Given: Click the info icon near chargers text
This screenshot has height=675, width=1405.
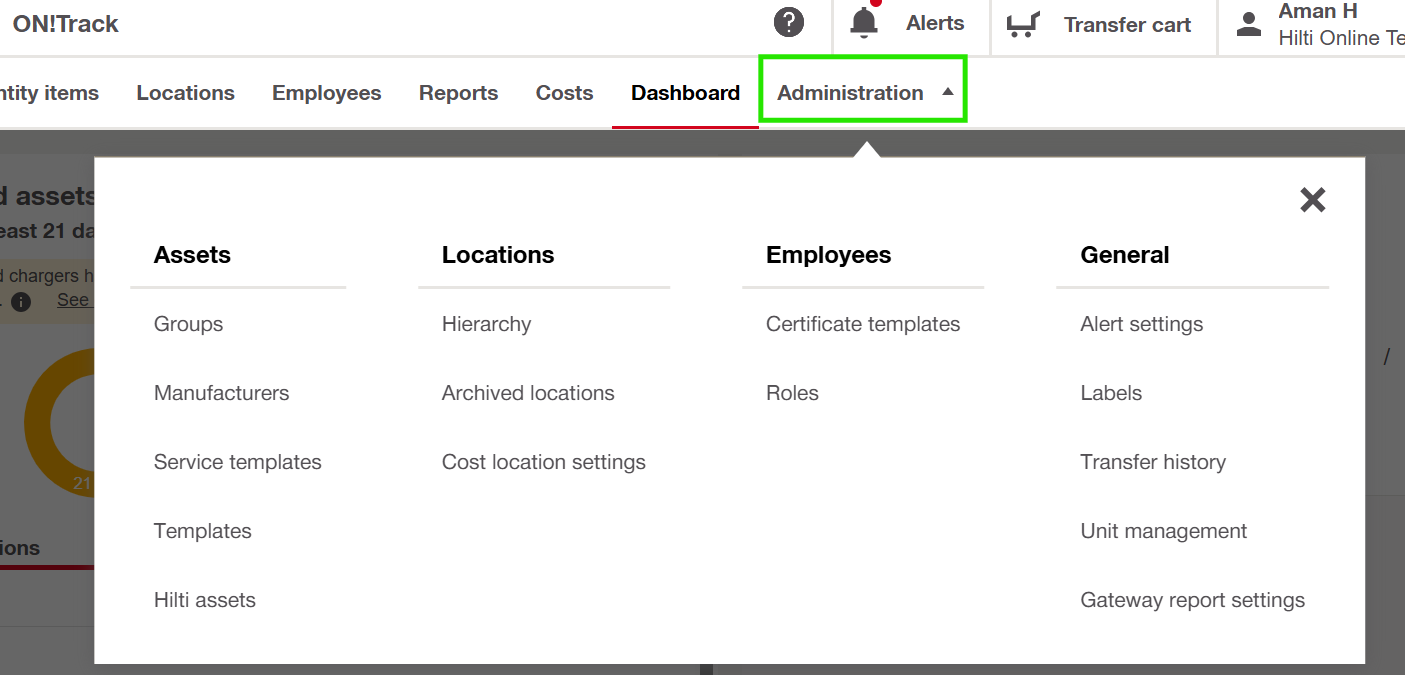Looking at the screenshot, I should pos(21,302).
